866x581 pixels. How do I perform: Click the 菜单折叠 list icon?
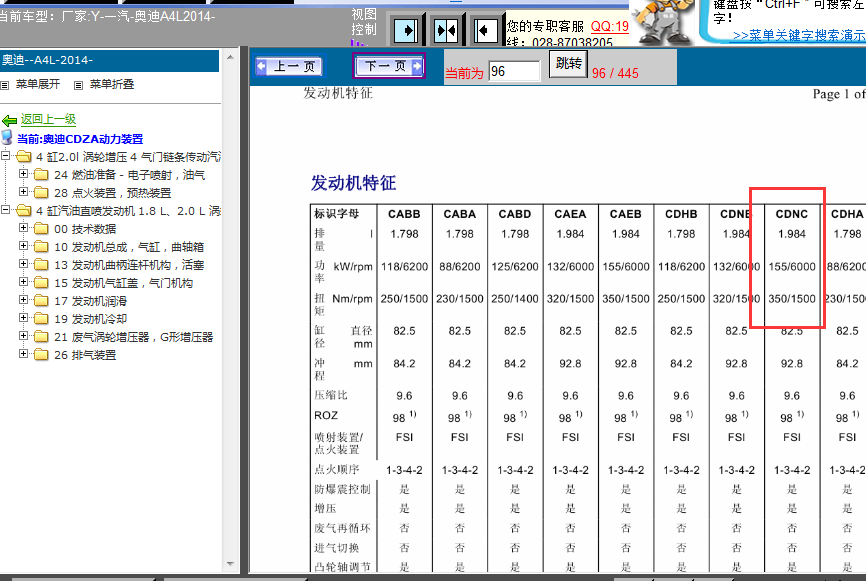tap(78, 85)
